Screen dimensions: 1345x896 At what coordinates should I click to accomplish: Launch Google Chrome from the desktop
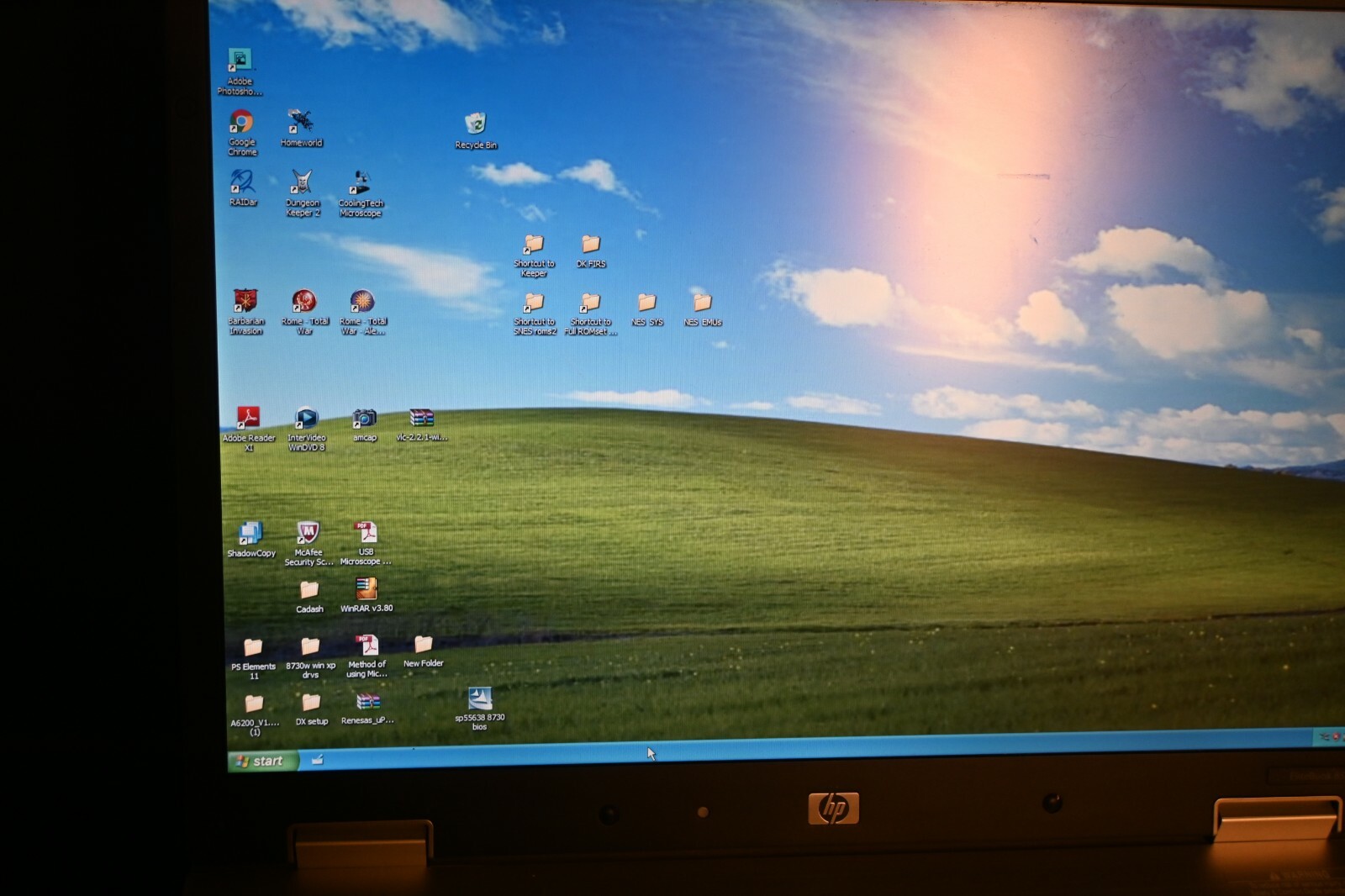pyautogui.click(x=242, y=132)
